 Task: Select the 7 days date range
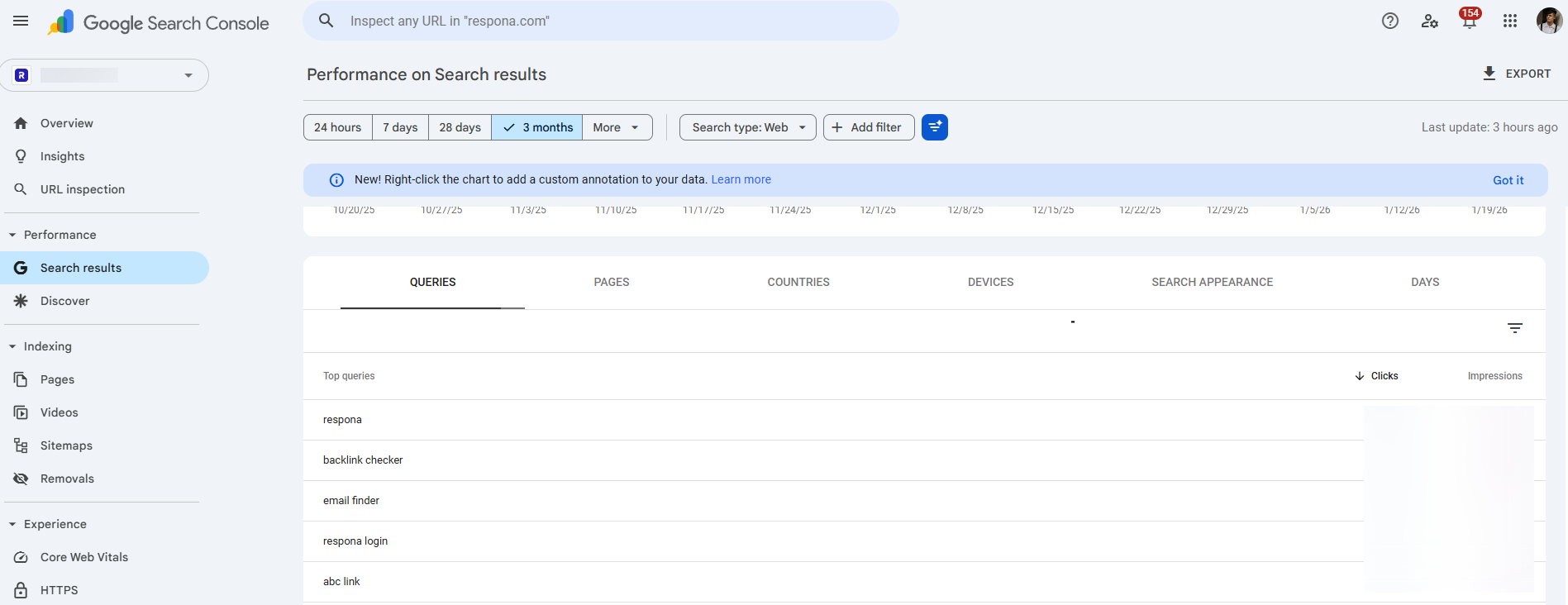click(x=400, y=127)
